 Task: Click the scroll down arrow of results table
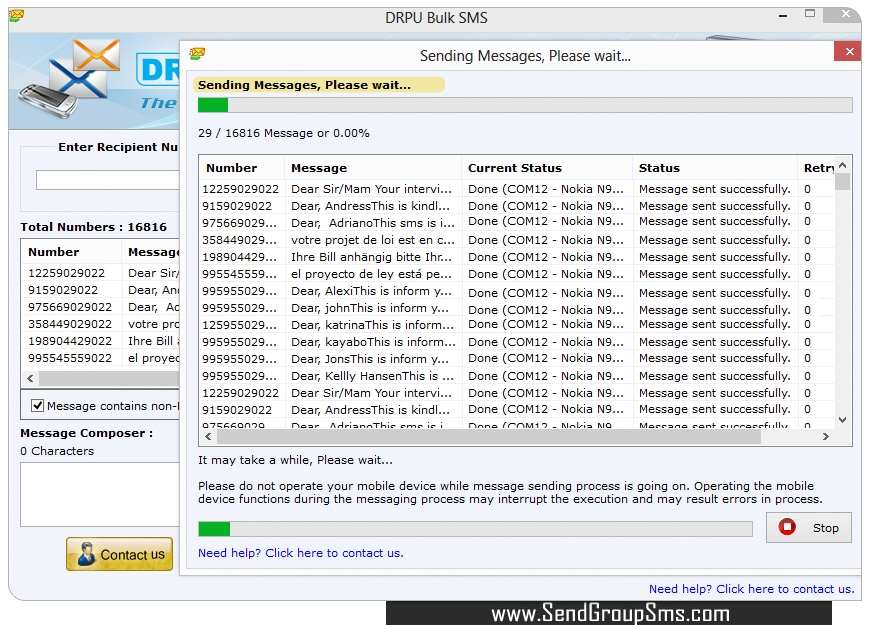point(842,420)
